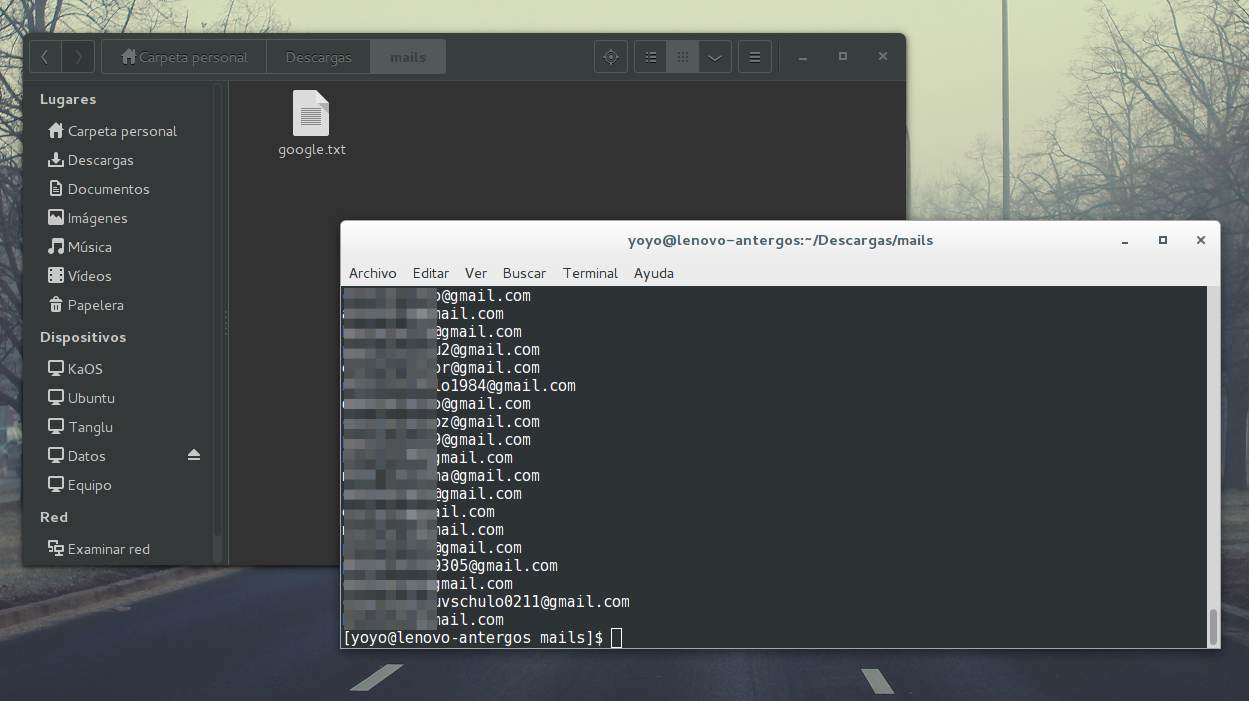Screen dimensions: 1249x701
Task: Open the view options dropdown arrow
Action: click(715, 57)
